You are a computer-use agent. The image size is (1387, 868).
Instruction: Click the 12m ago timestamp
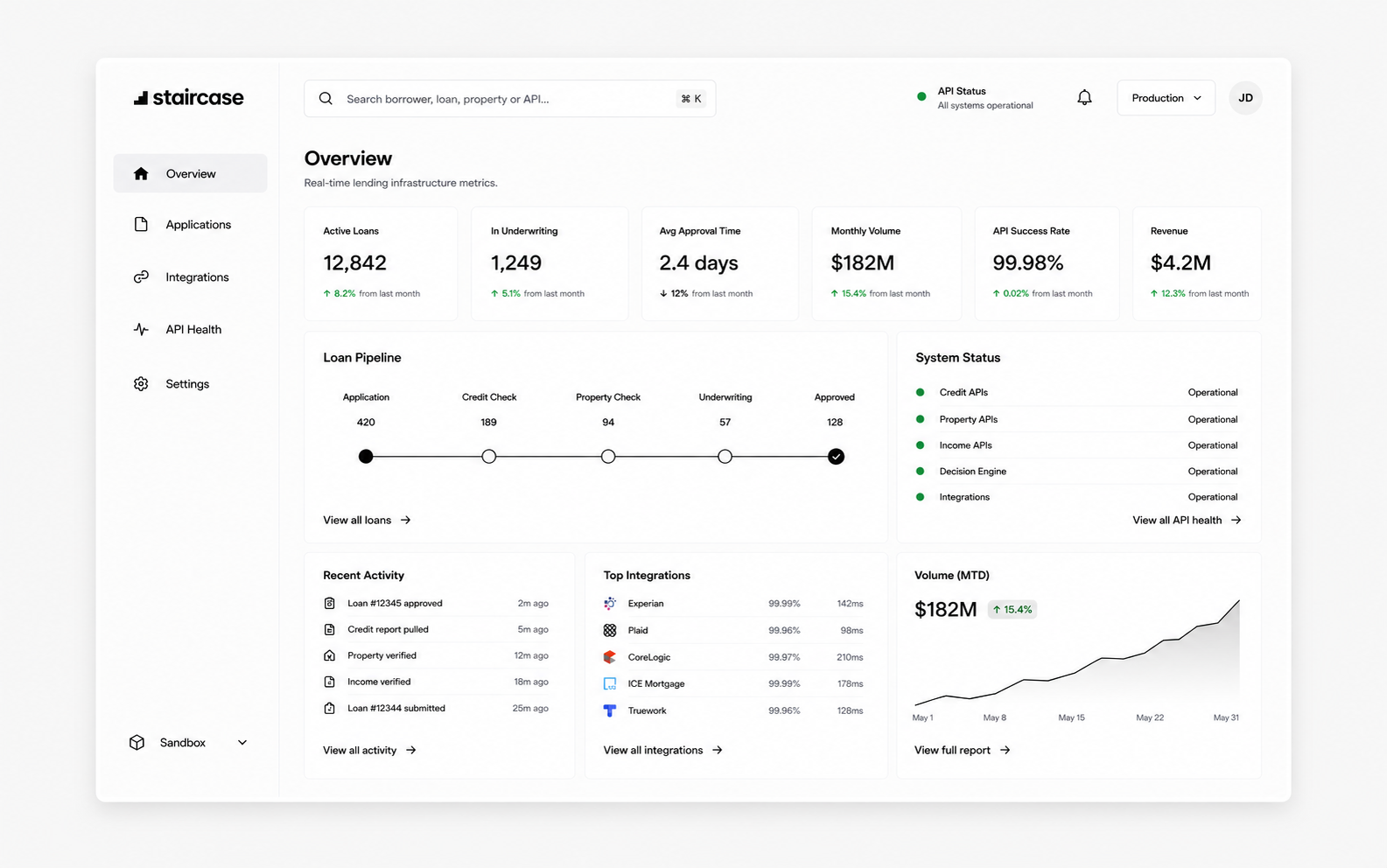click(531, 655)
